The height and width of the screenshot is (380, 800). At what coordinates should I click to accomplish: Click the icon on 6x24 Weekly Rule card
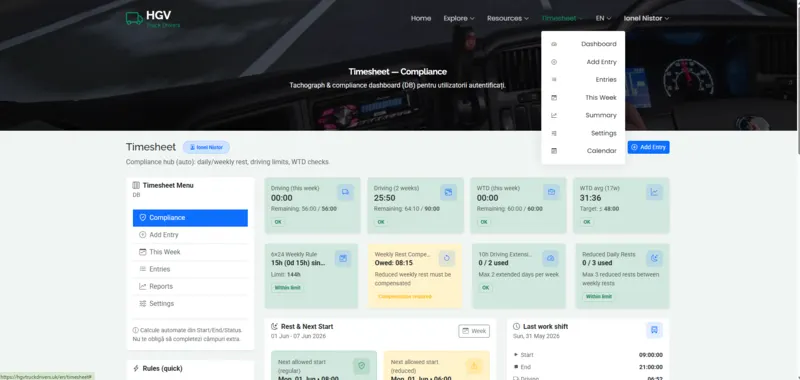[x=343, y=258]
